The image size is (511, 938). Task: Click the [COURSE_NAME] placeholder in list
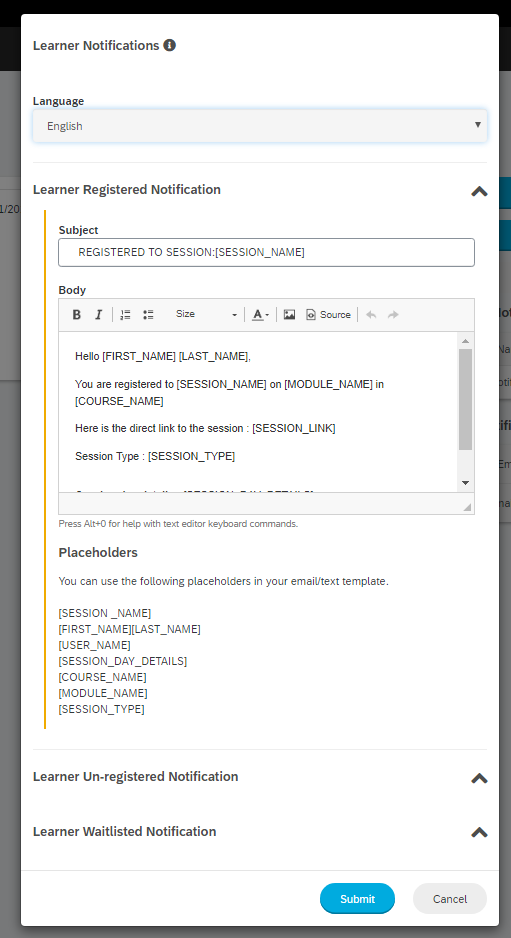point(102,677)
